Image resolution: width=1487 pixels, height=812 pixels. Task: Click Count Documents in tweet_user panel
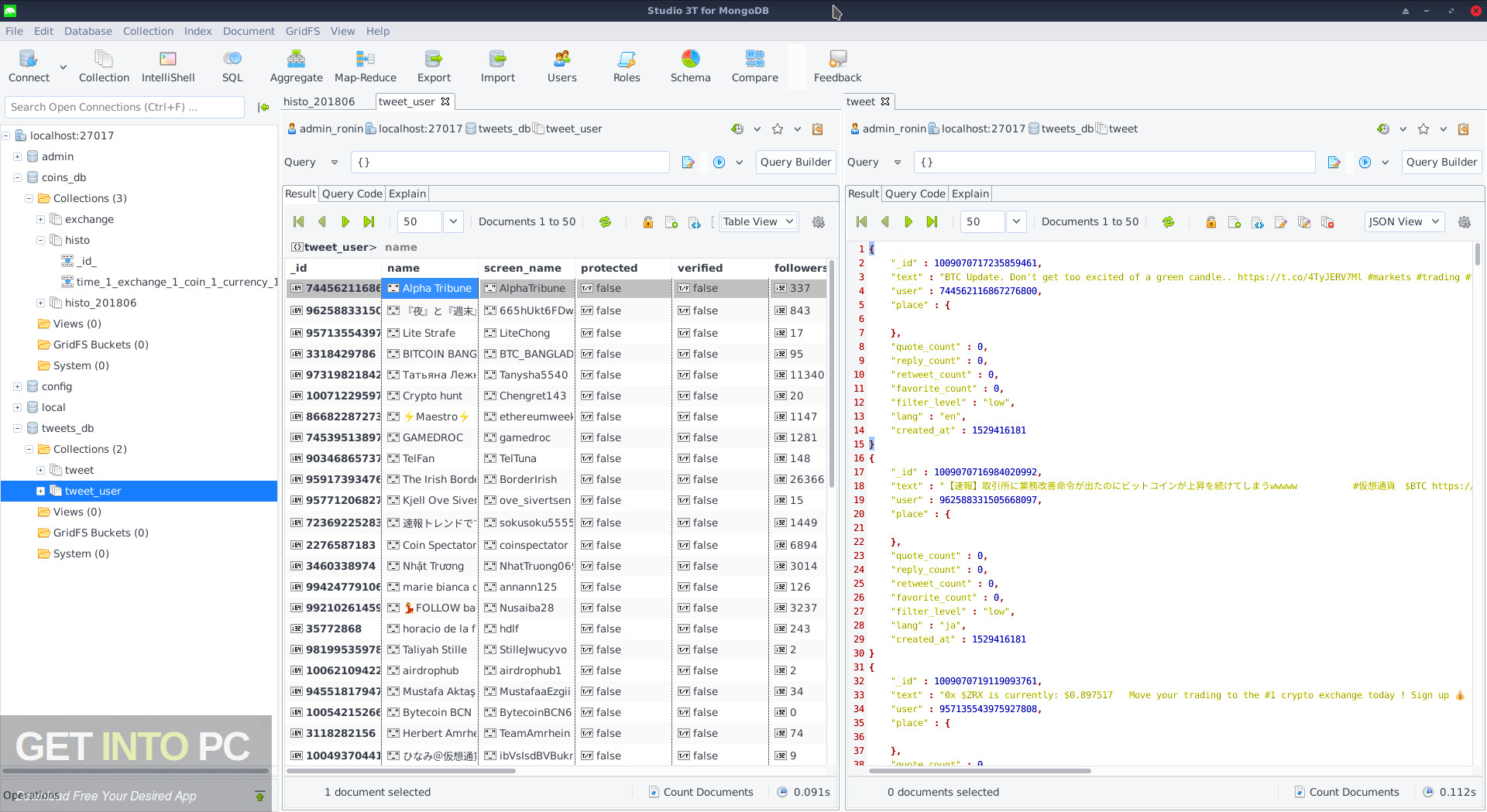[x=701, y=792]
